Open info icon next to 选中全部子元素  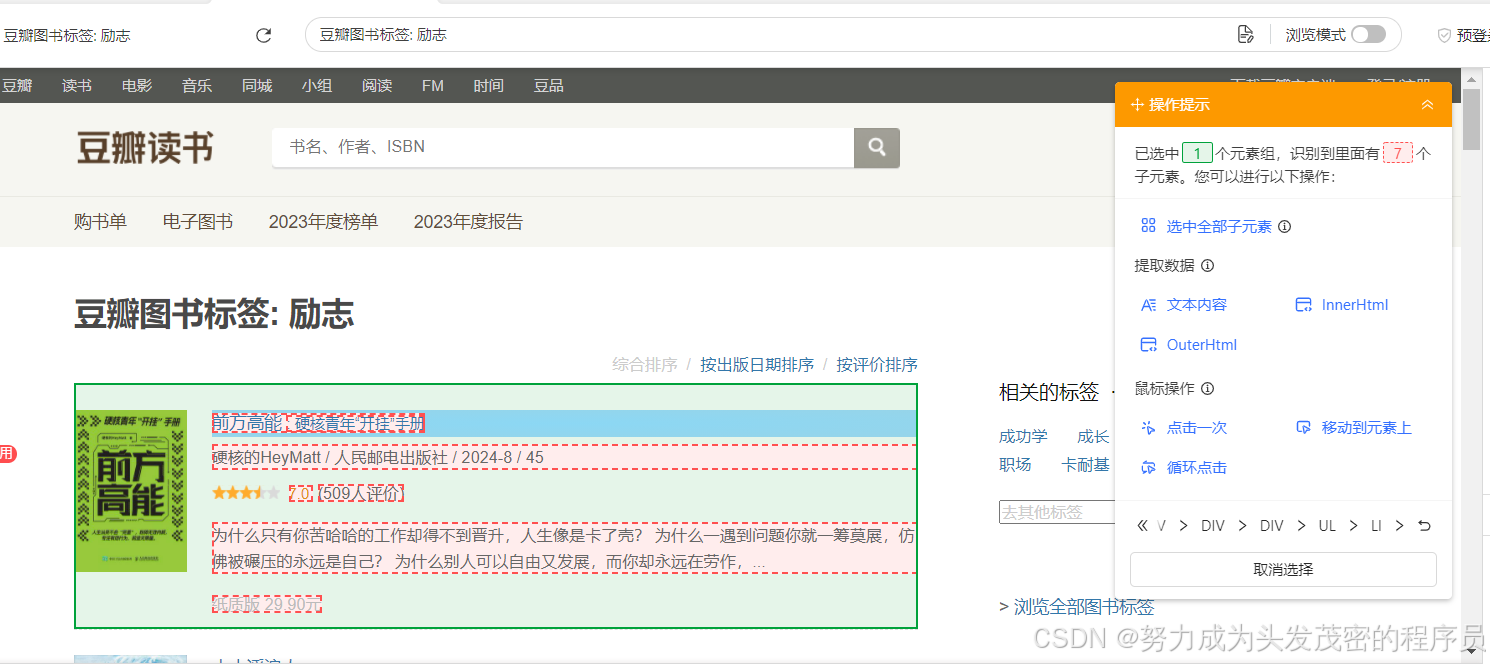tap(1285, 226)
